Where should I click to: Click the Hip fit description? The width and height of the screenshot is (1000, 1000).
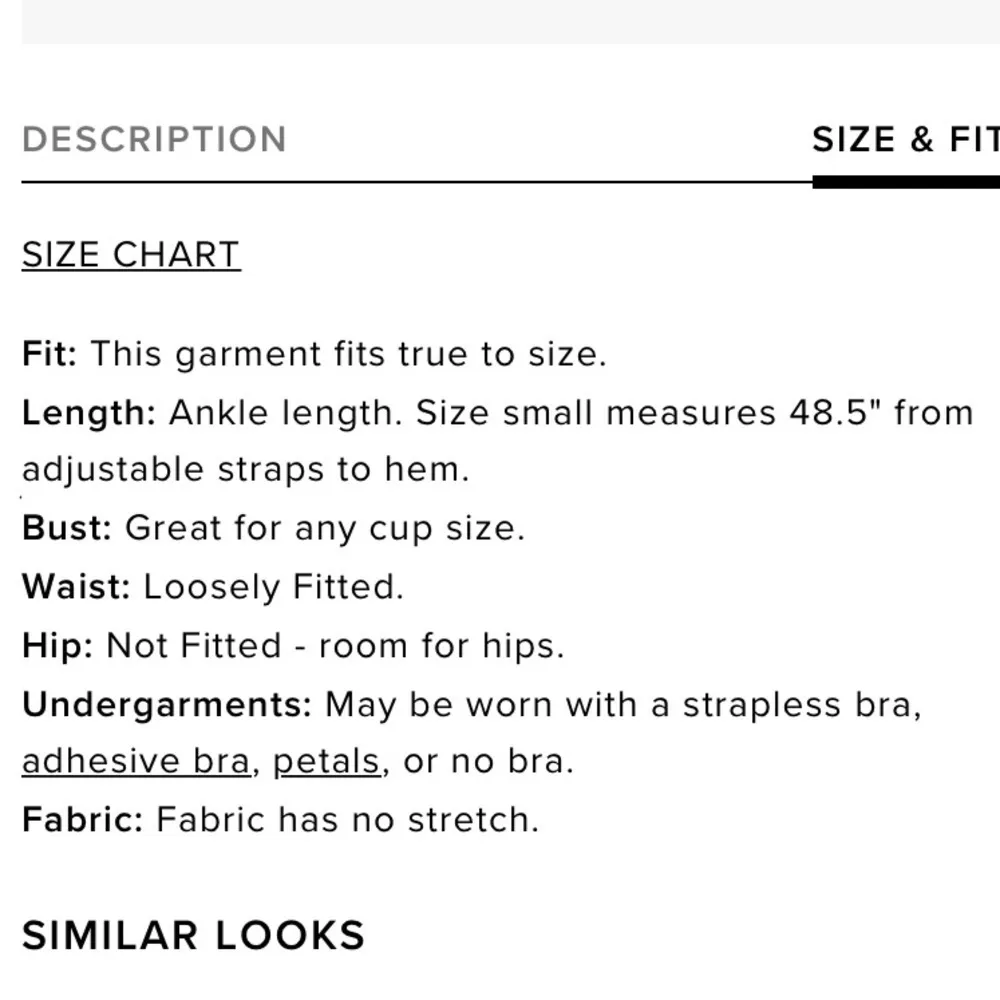pyautogui.click(x=290, y=645)
